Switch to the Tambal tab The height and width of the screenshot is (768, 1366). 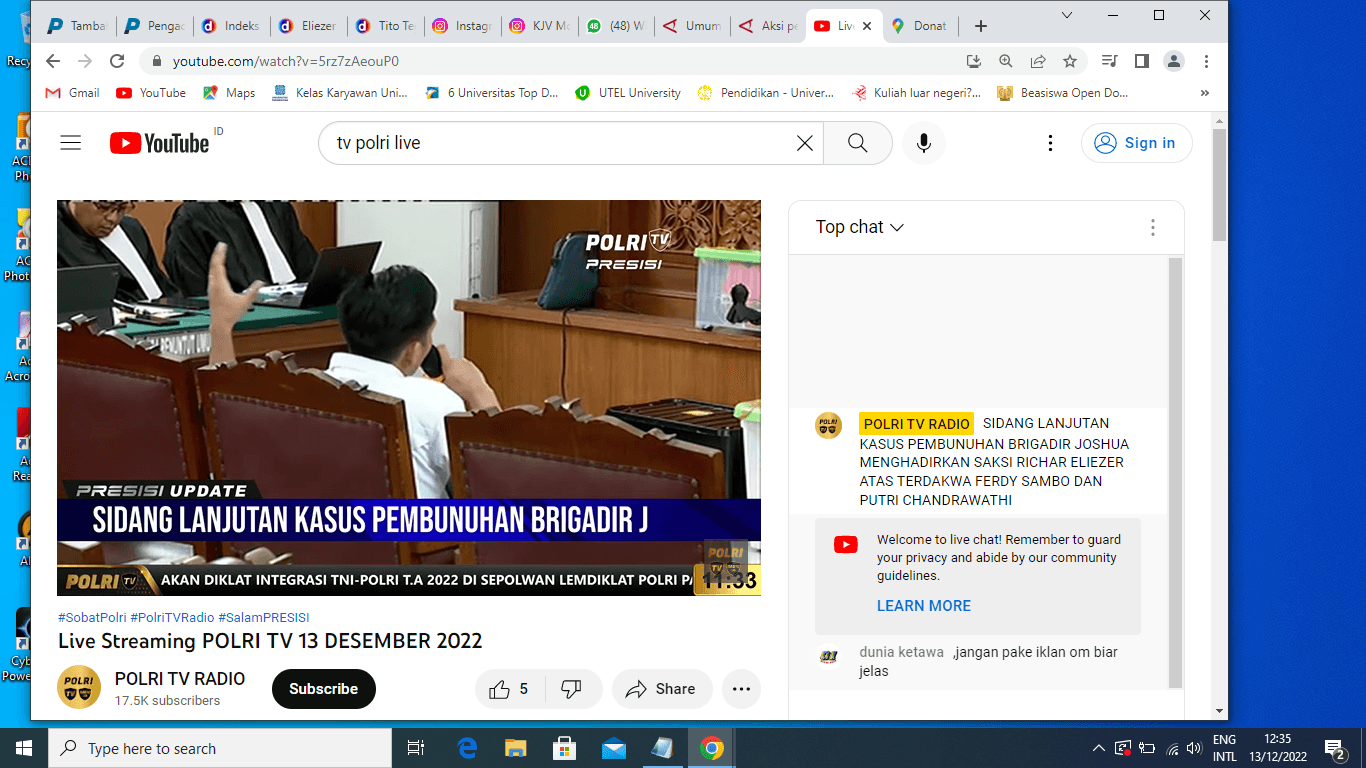[78, 26]
